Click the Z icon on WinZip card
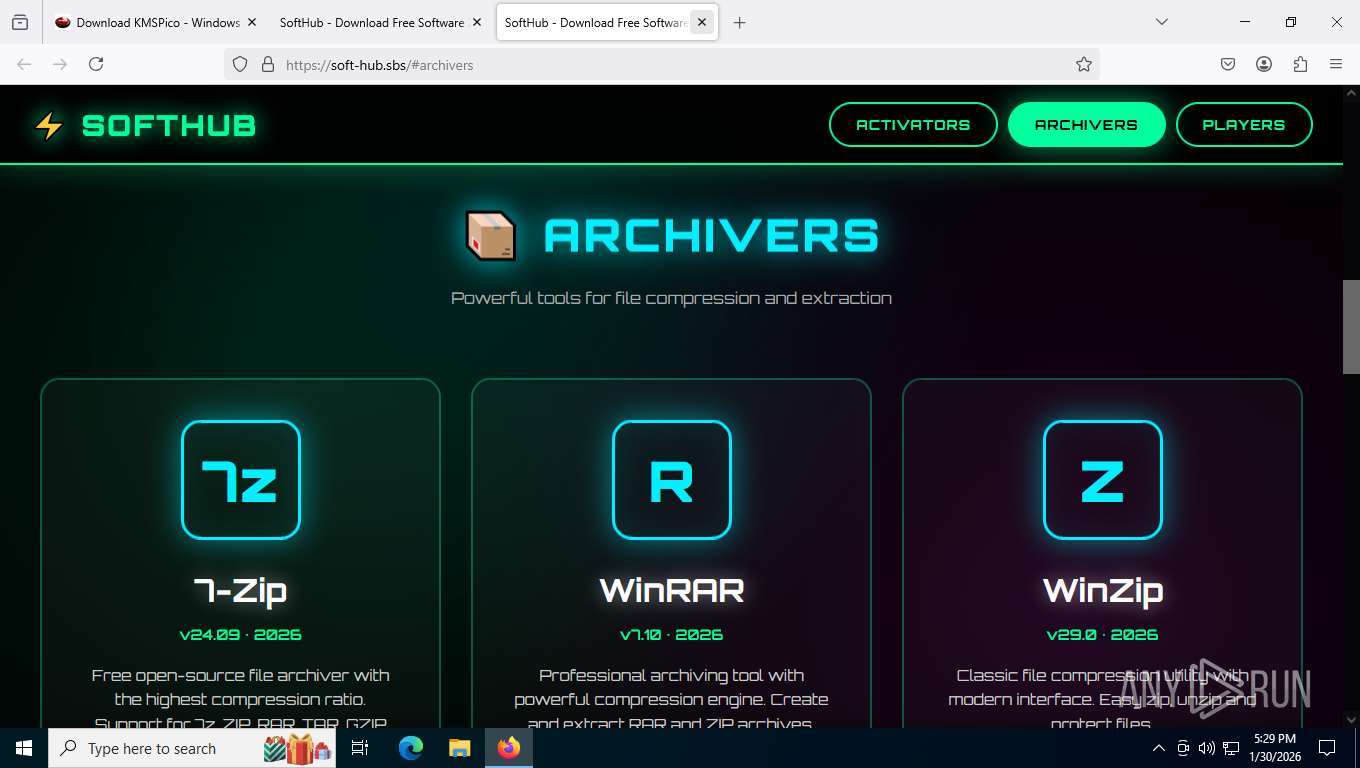This screenshot has height=768, width=1360. point(1103,480)
